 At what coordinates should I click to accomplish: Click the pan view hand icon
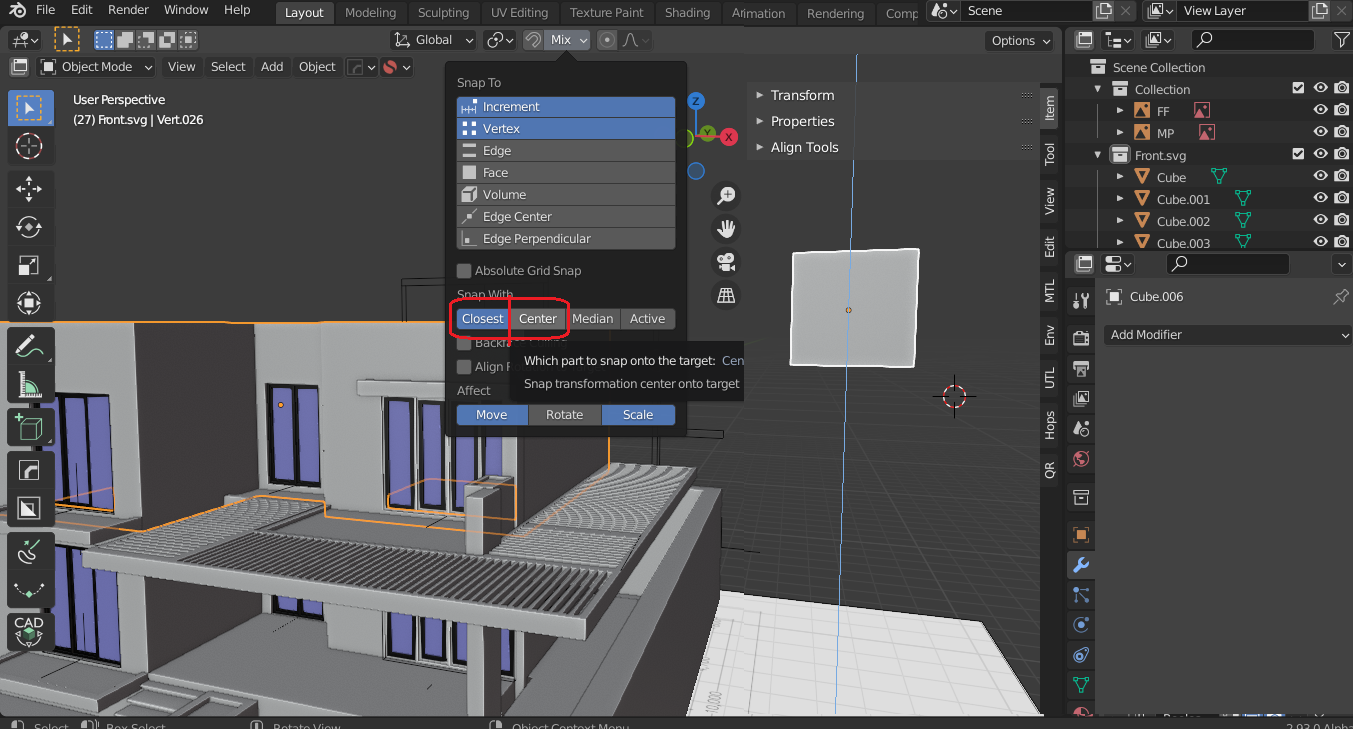(x=726, y=229)
